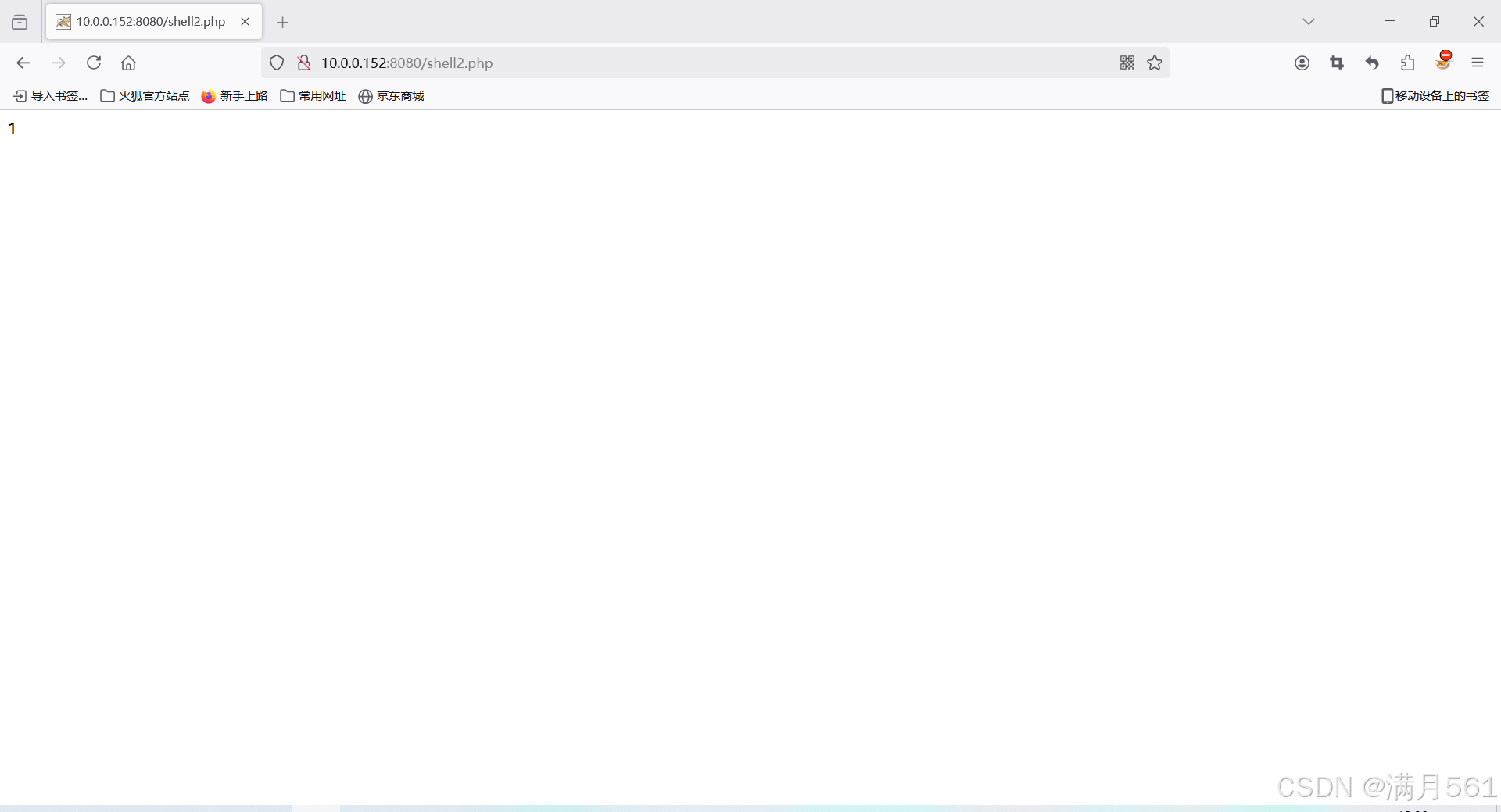Take a screenshot using the toolbar icon
This screenshot has width=1501, height=812.
[1337, 63]
